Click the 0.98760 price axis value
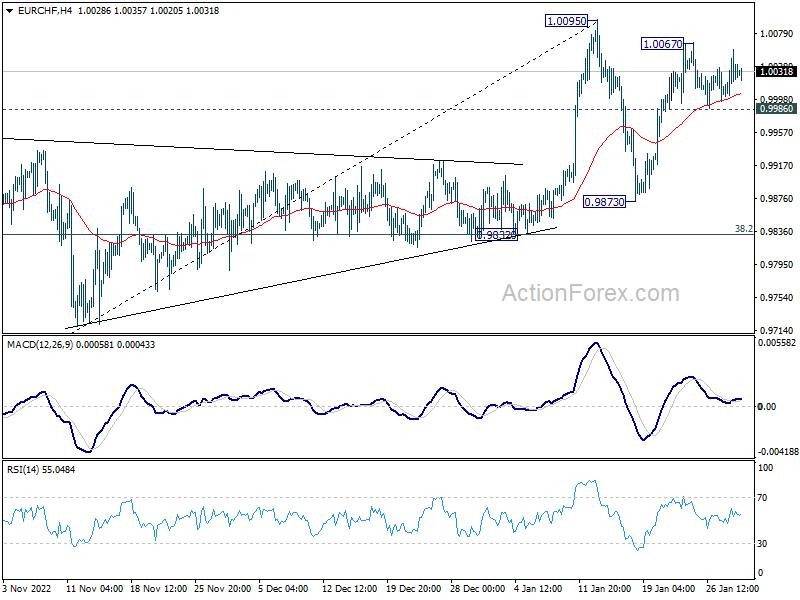 point(777,198)
